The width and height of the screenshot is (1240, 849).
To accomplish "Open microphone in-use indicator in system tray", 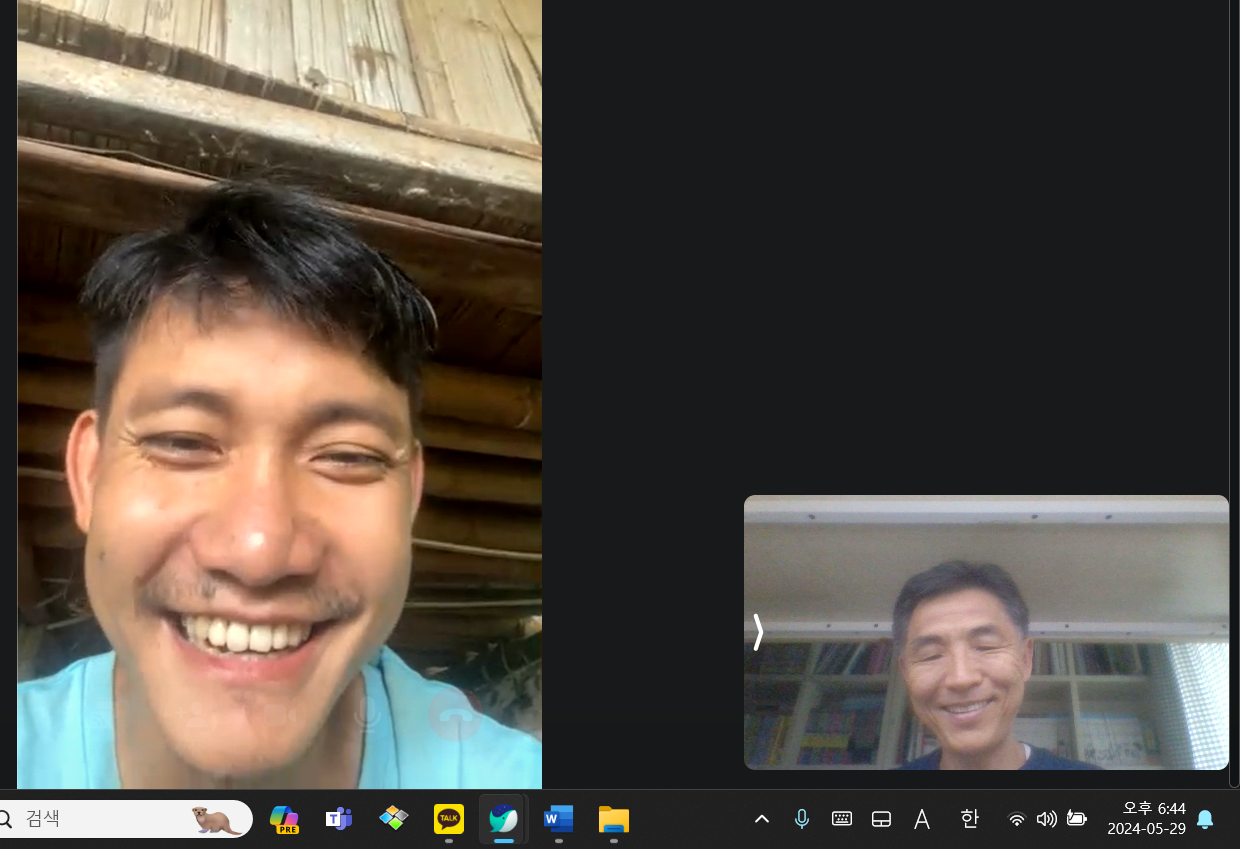I will pyautogui.click(x=801, y=820).
